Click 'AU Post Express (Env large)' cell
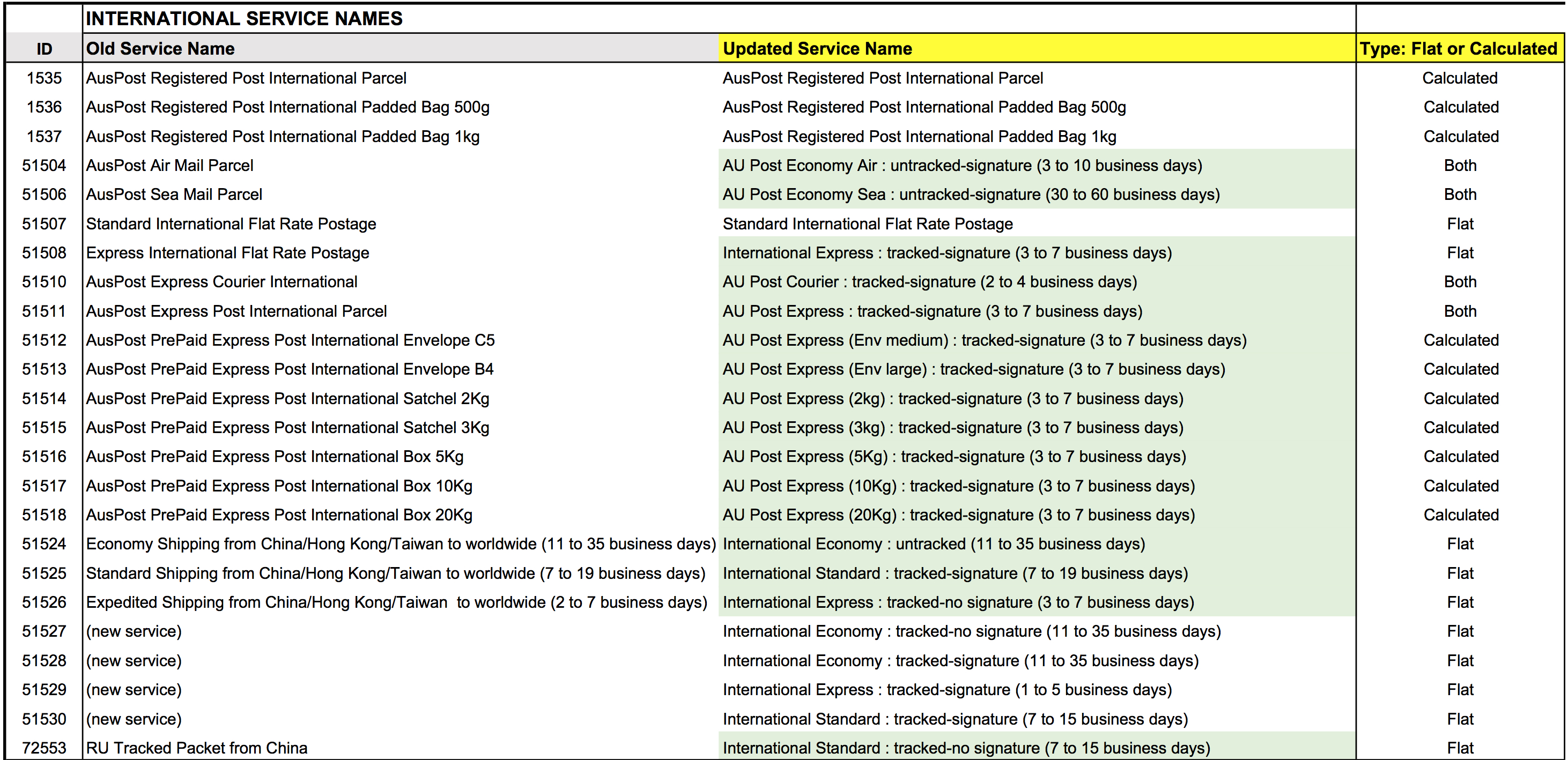 973,369
